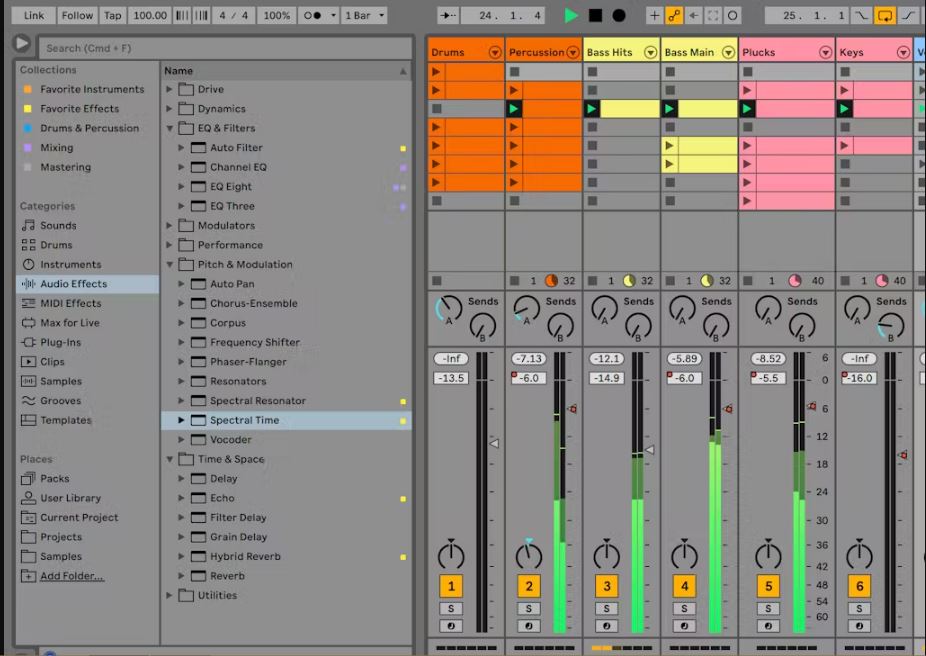The height and width of the screenshot is (656, 926).
Task: Collapse the Pitch & Modulation folder
Action: point(169,264)
